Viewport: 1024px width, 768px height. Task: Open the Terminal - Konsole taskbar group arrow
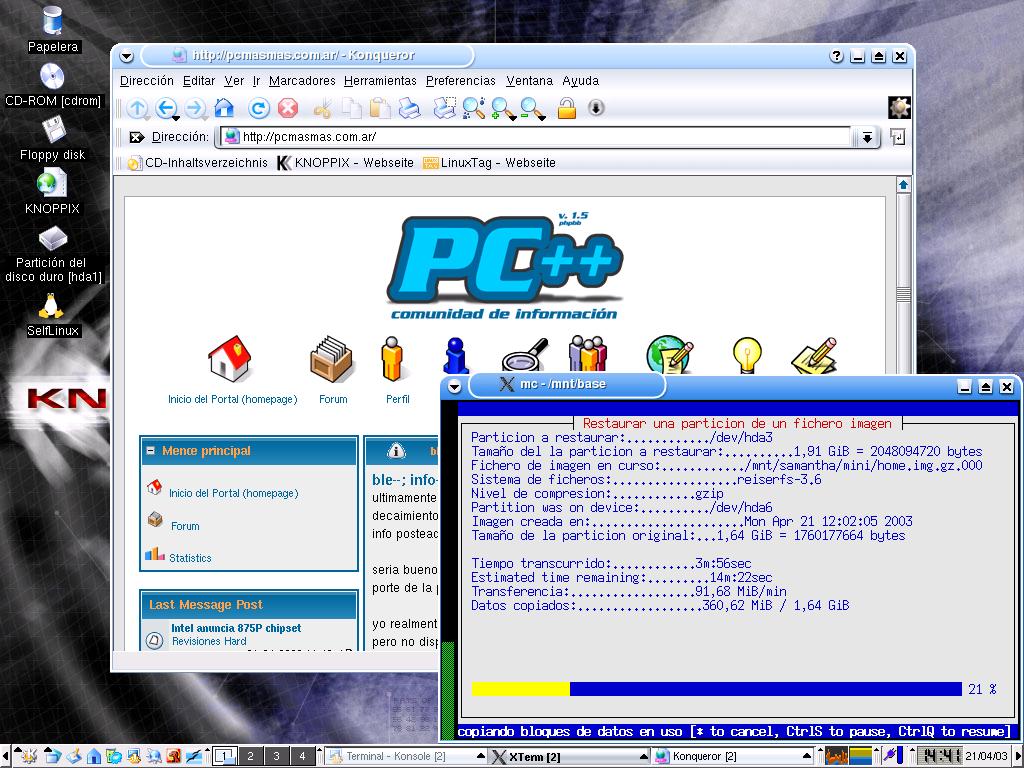pos(481,756)
